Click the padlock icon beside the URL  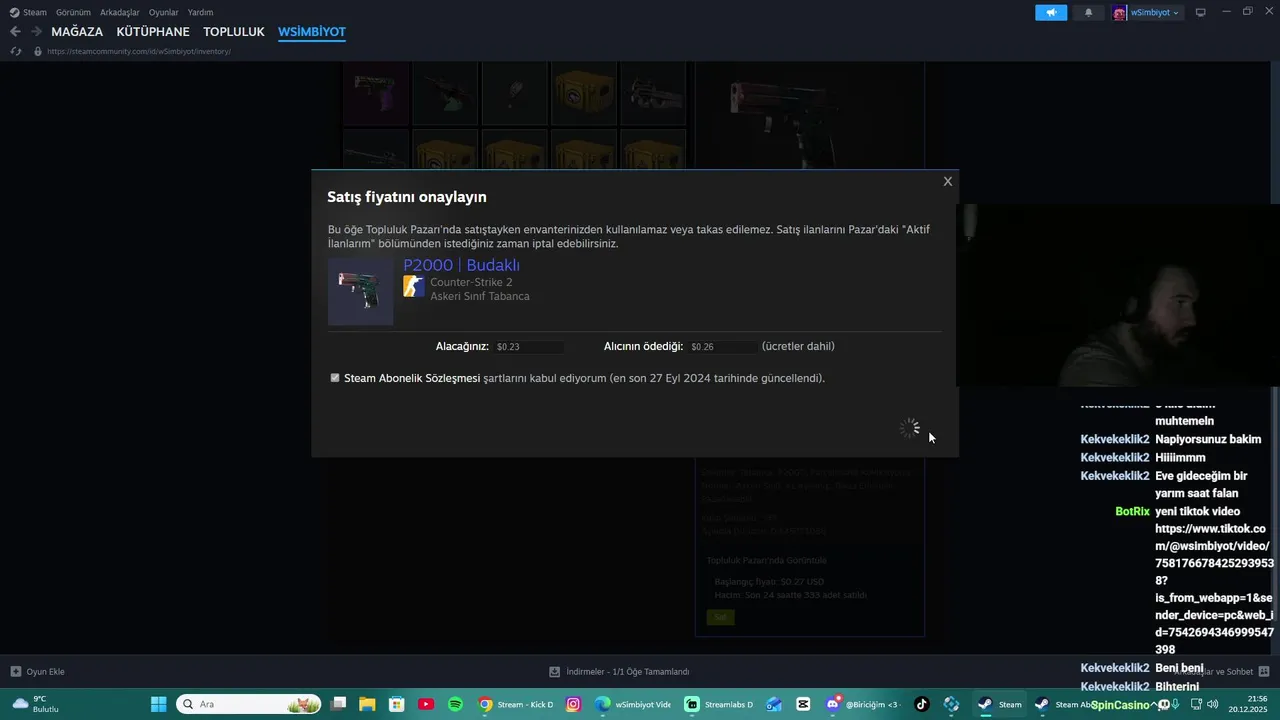tap(38, 51)
